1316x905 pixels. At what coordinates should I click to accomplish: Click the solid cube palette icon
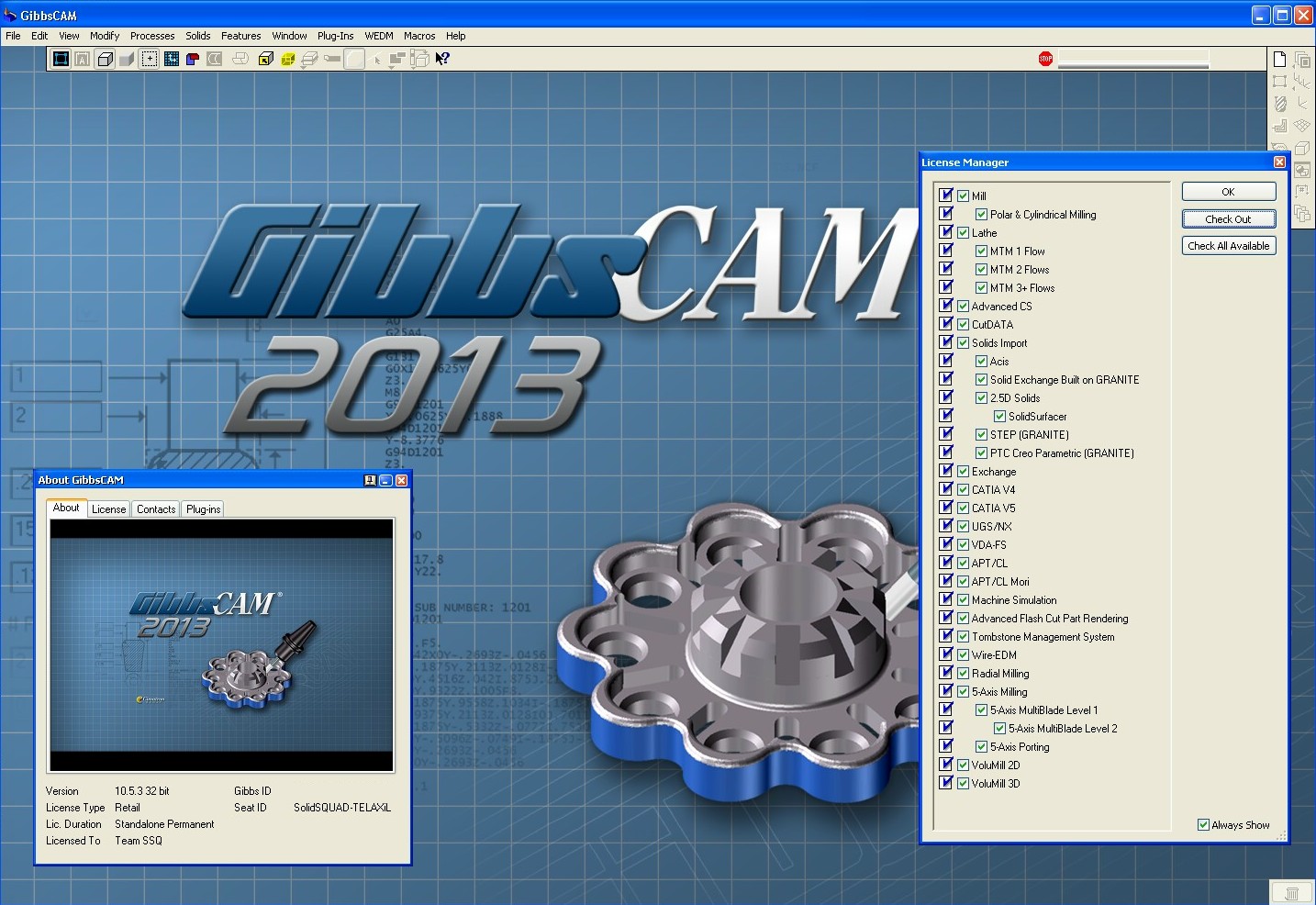point(1301,148)
